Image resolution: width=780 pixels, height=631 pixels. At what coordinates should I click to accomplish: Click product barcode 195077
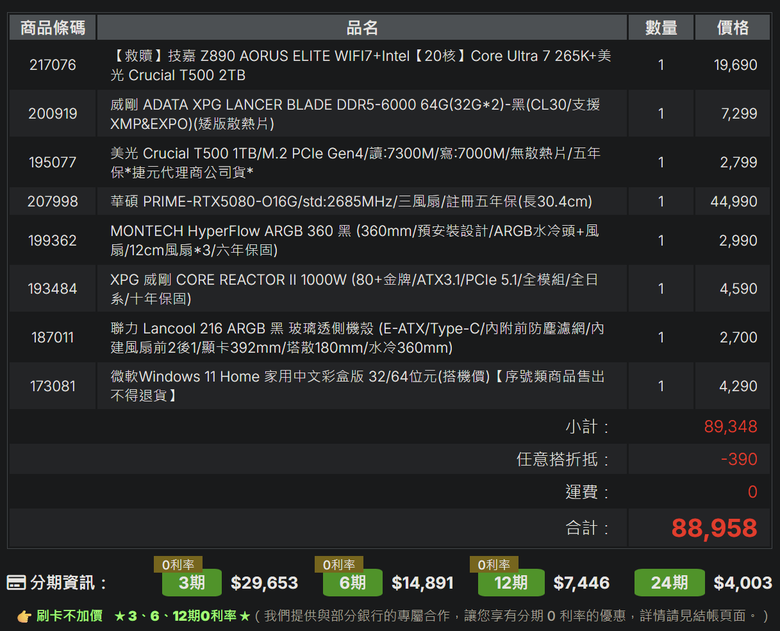(x=52, y=163)
